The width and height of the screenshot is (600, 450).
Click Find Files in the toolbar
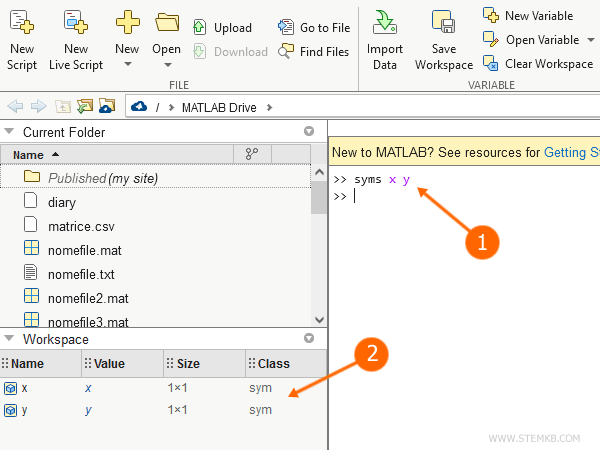tap(314, 52)
